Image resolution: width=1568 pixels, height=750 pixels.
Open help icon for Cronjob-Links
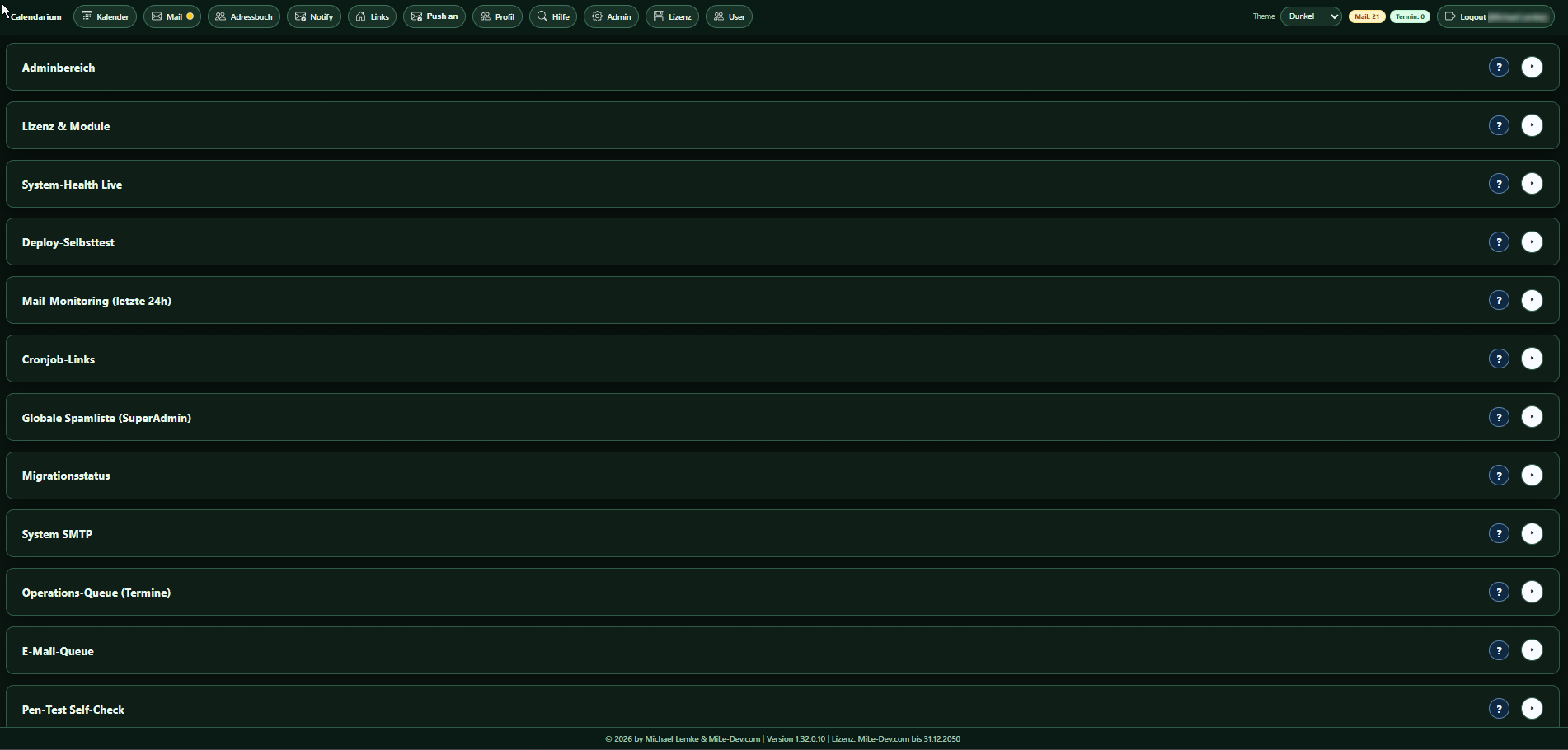[1499, 359]
